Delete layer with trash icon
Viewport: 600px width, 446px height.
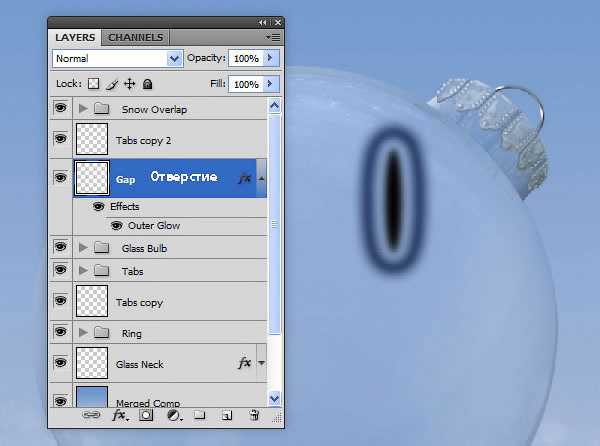[254, 415]
